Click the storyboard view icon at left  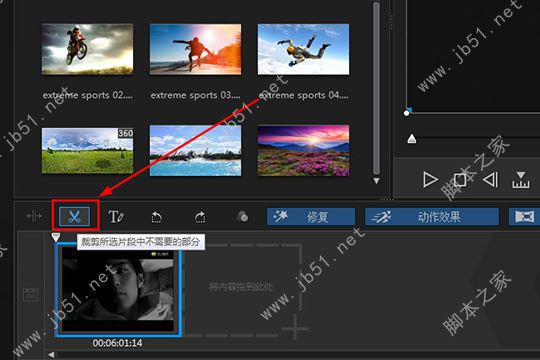pos(30,295)
